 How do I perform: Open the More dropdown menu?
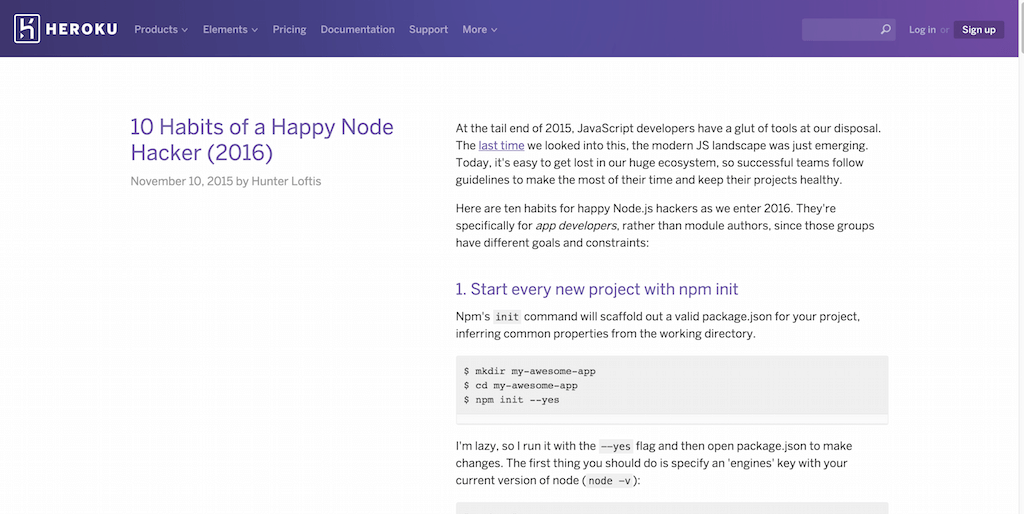479,29
